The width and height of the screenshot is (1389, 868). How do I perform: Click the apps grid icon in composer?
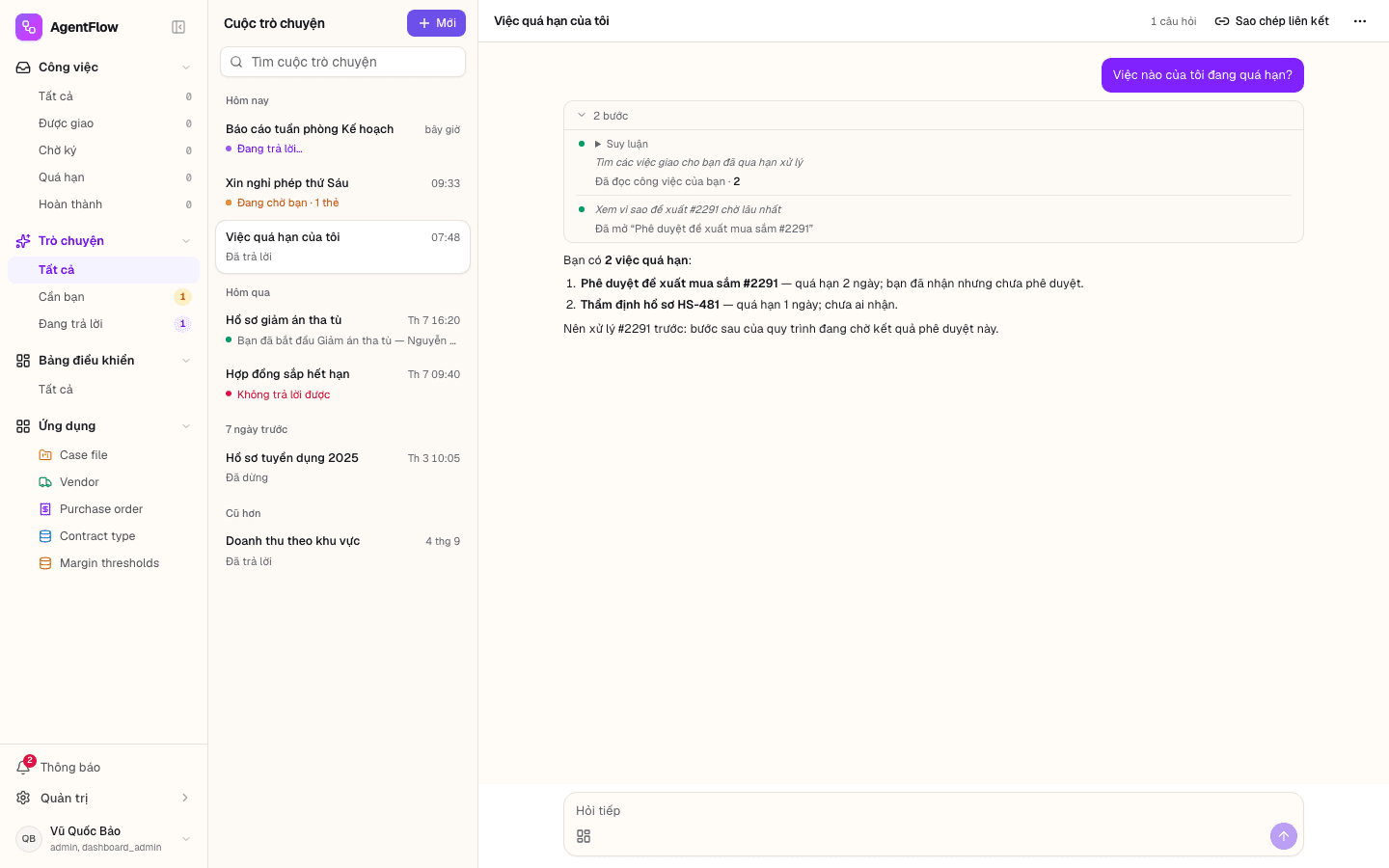584,836
